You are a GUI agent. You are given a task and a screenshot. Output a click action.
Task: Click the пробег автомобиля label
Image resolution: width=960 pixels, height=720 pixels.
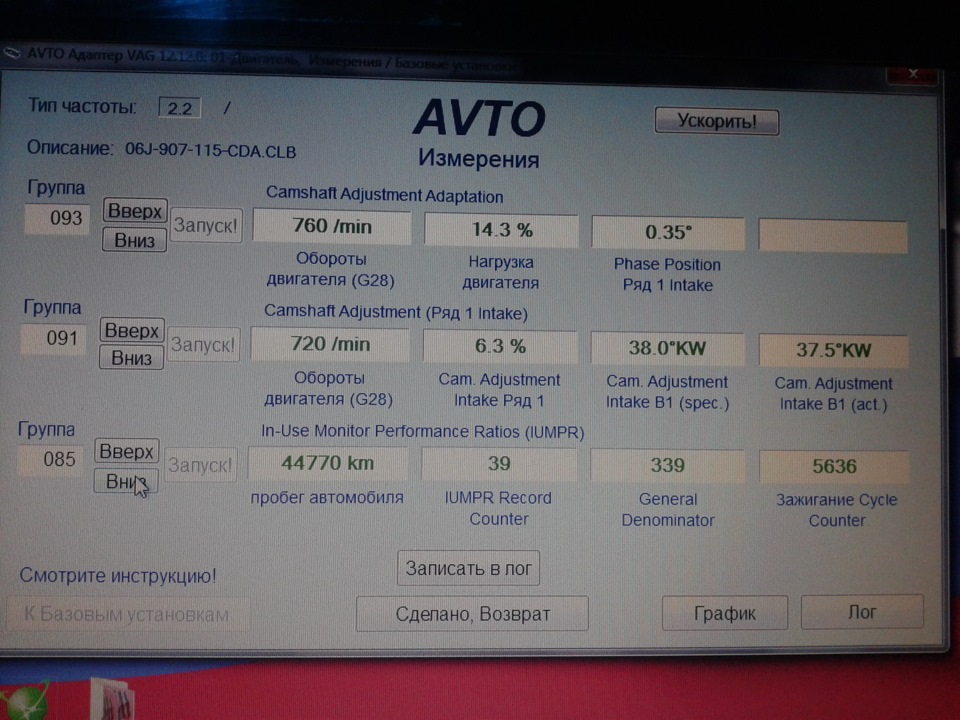pyautogui.click(x=327, y=498)
